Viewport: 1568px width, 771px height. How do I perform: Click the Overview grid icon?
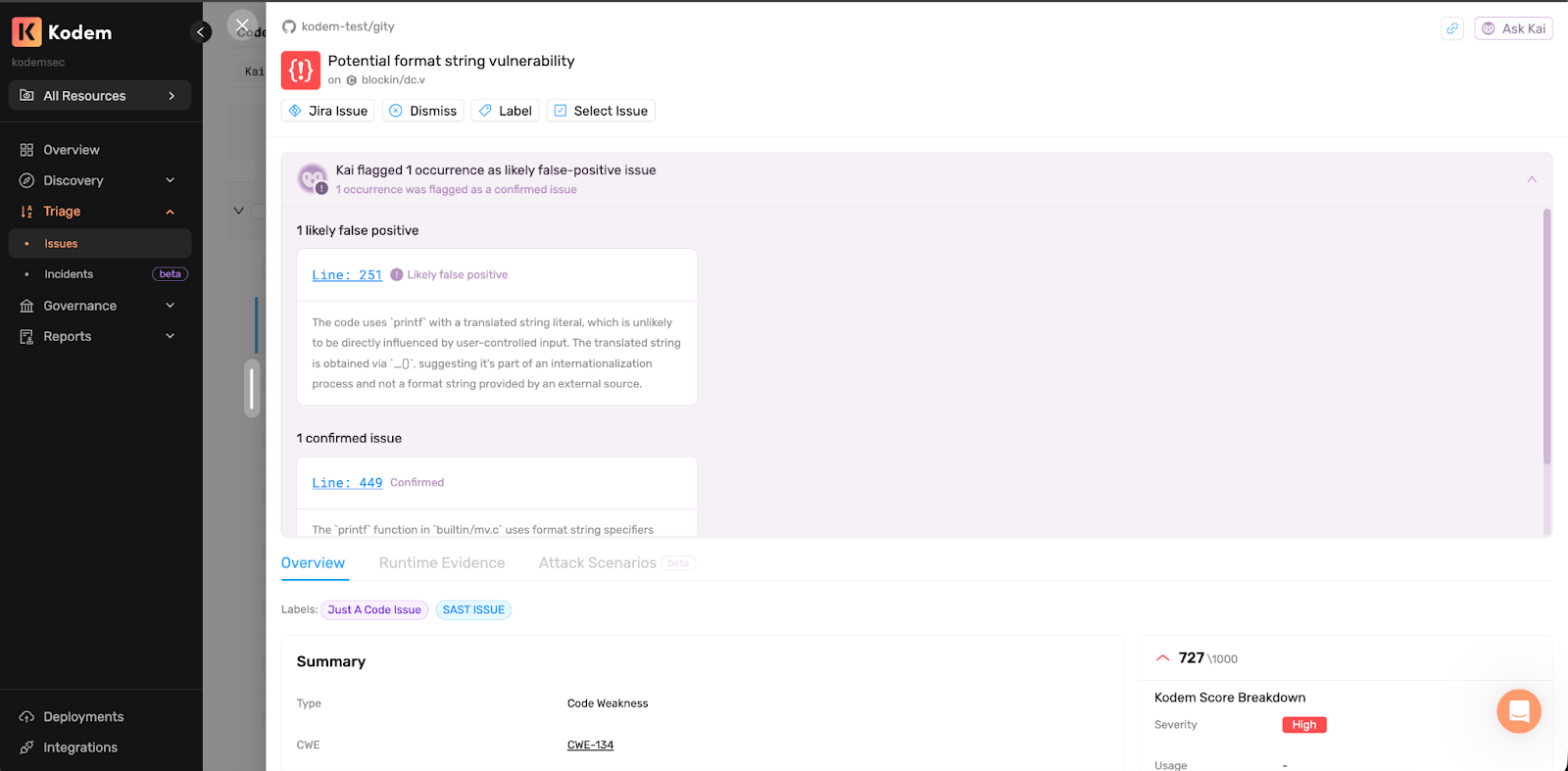26,150
